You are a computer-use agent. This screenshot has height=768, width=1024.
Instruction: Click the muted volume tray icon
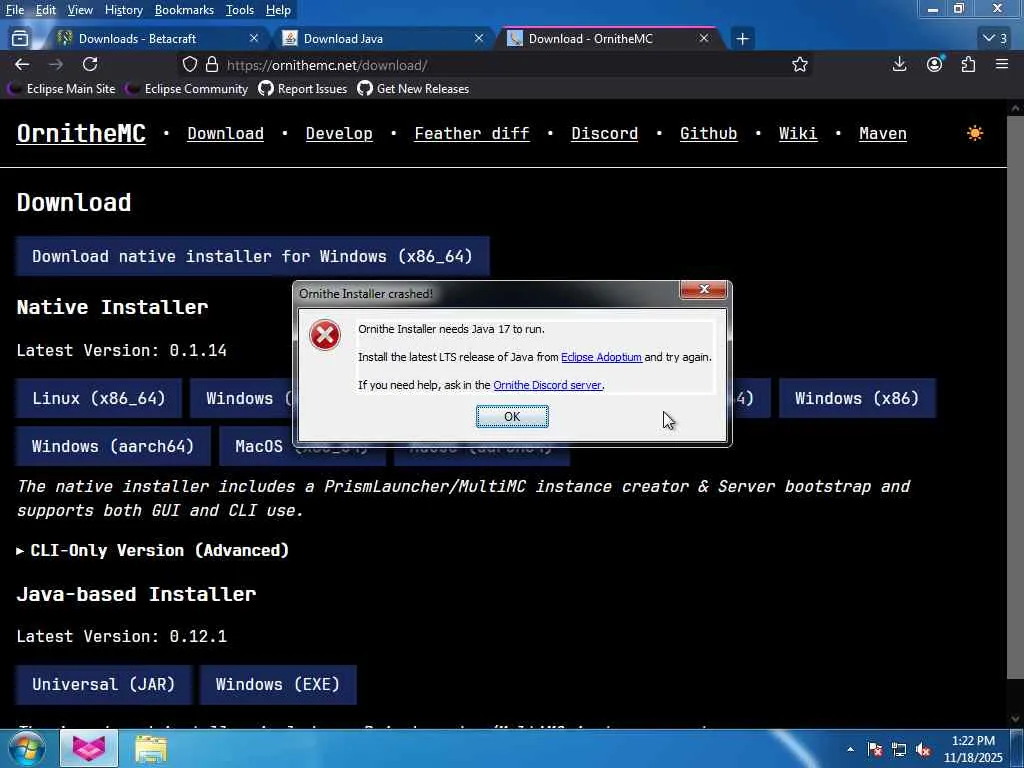pos(923,749)
